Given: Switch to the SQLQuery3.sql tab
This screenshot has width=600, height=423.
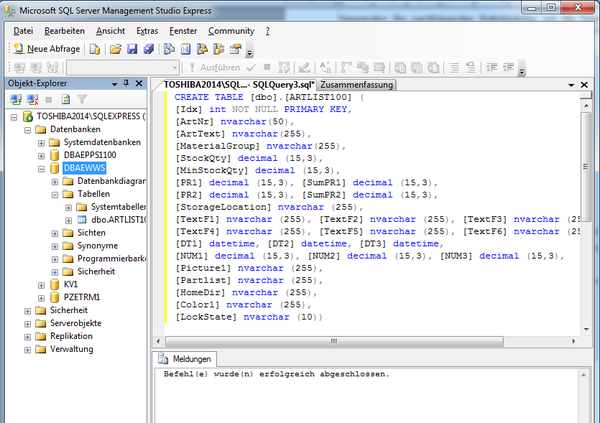Looking at the screenshot, I should 239,85.
